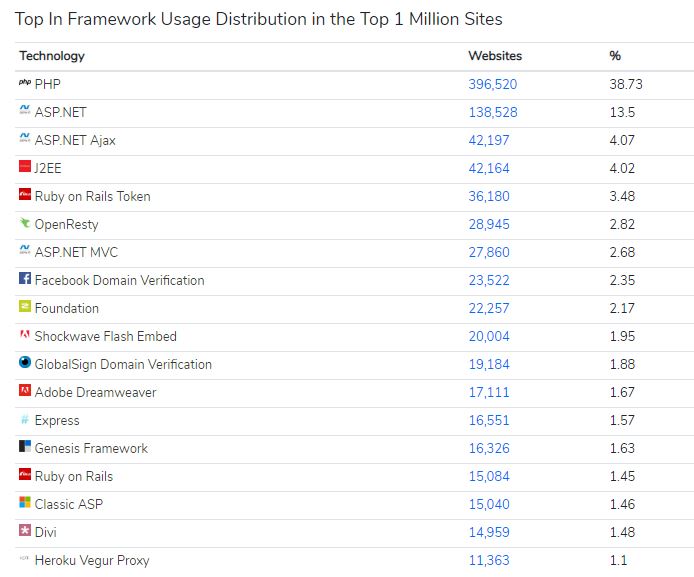Viewport: 694px width, 577px height.
Task: Click the Shockwave Flash Embed icon
Action: [x=25, y=336]
